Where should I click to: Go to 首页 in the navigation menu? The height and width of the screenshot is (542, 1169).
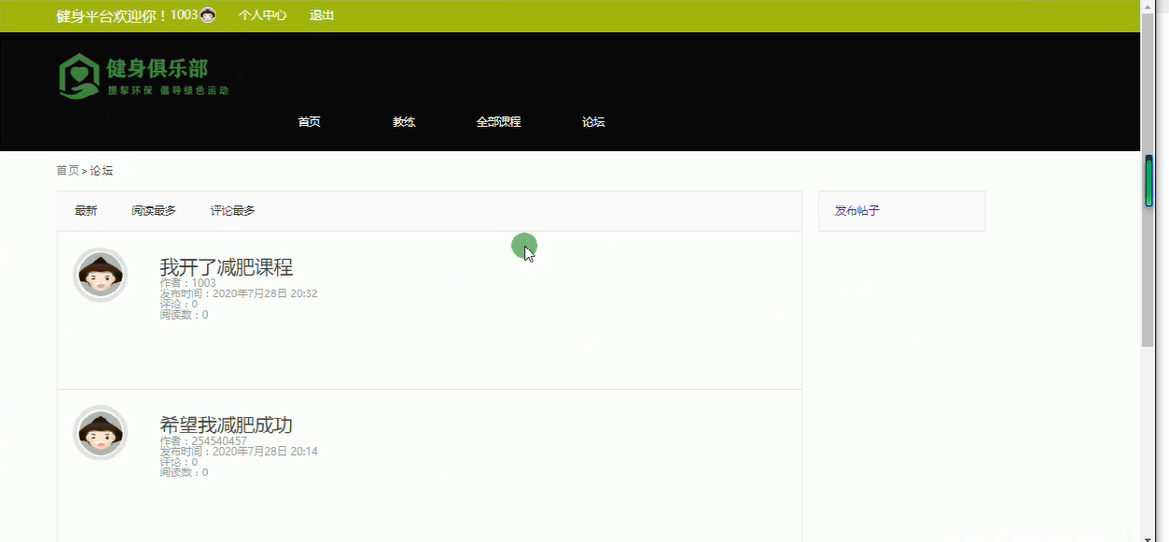point(309,122)
